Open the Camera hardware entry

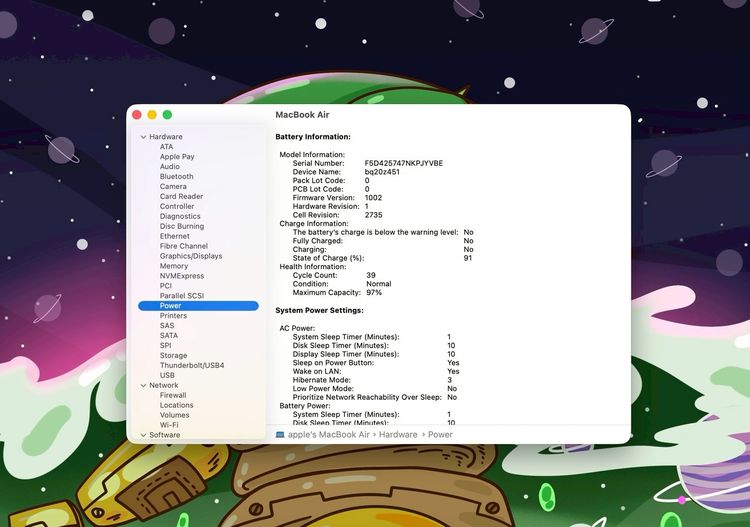coord(173,187)
